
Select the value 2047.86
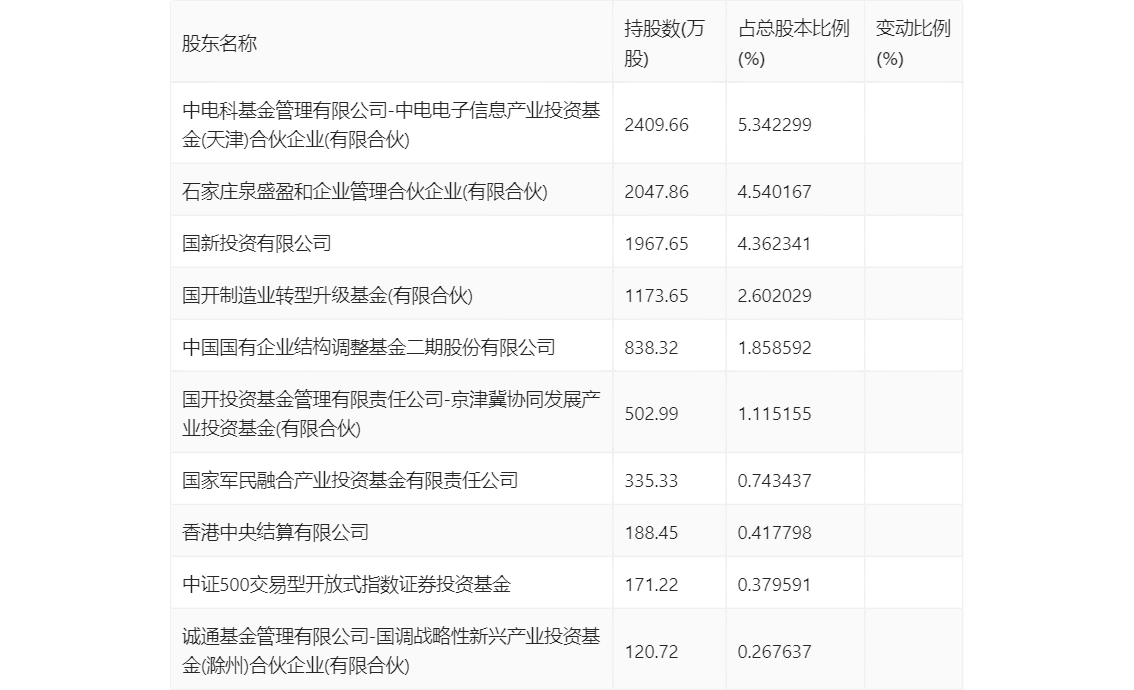click(657, 192)
